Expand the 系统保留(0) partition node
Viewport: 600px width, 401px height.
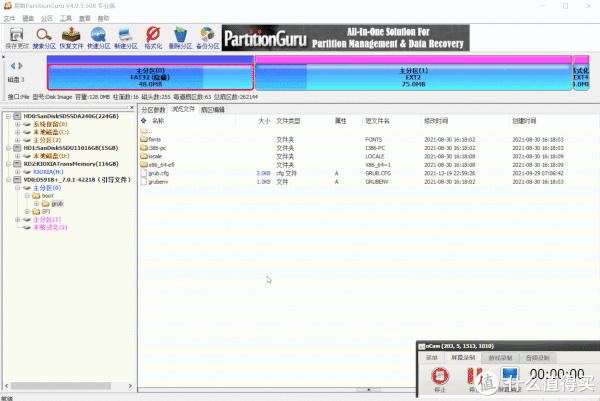[17, 124]
